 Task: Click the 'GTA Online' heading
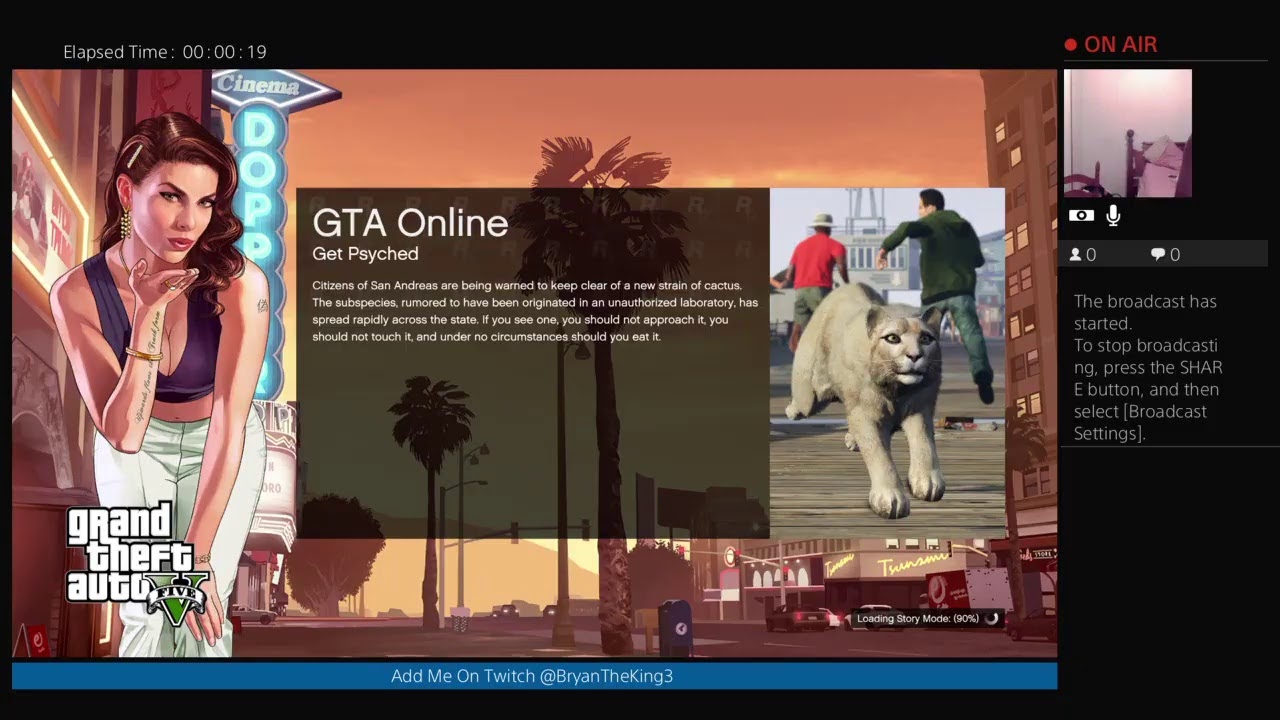click(x=410, y=223)
